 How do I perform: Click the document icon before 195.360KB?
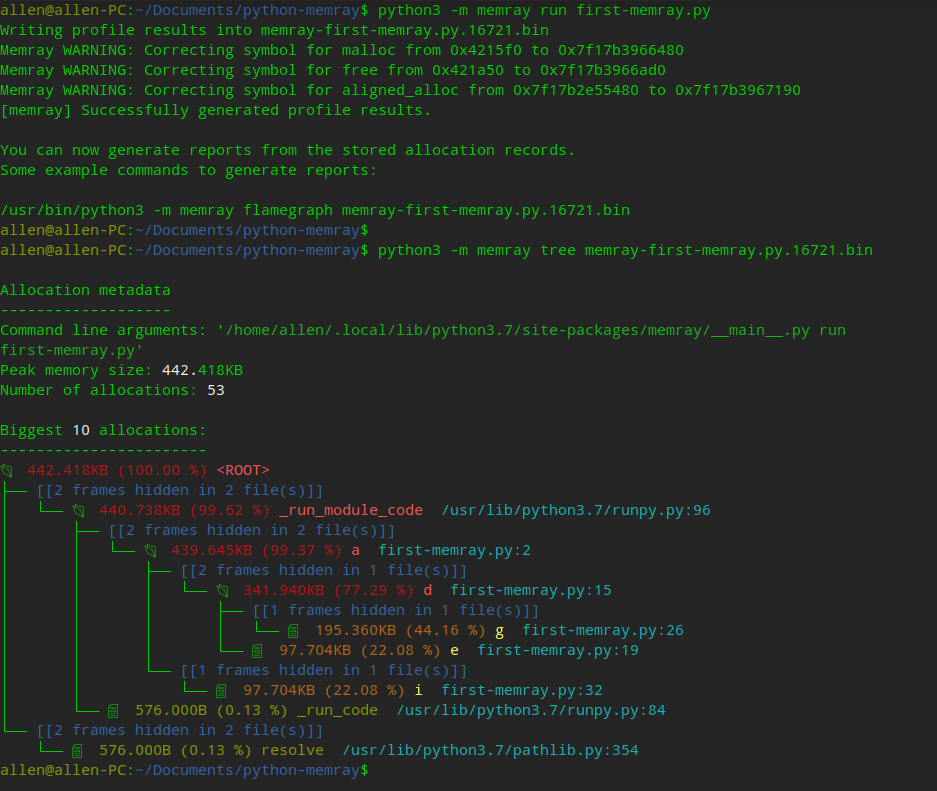[x=293, y=631]
